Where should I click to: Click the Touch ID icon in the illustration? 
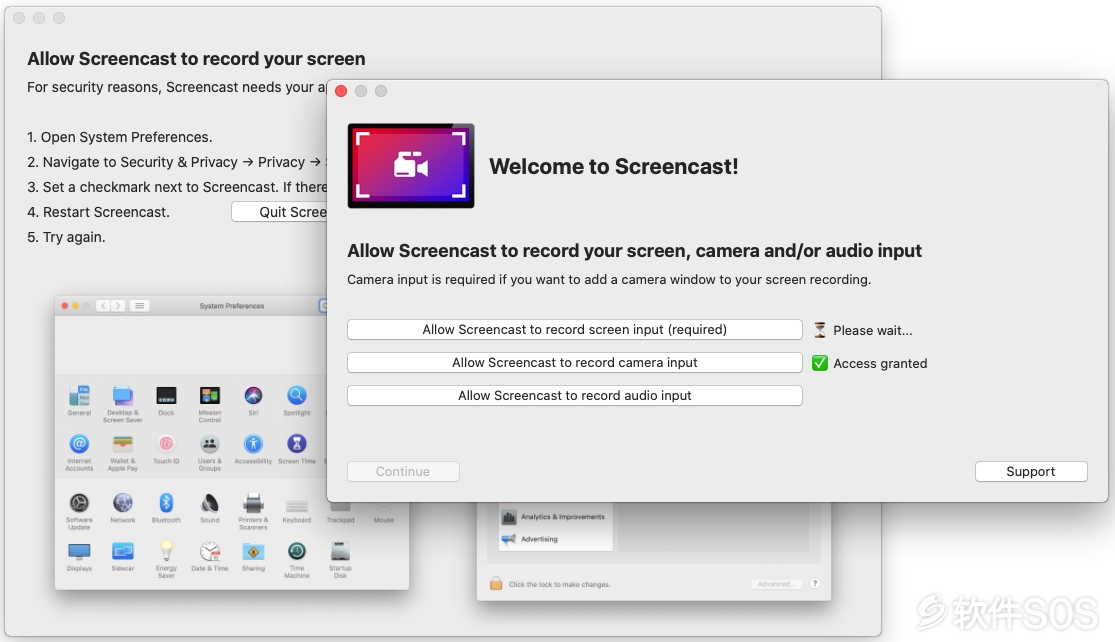tap(166, 444)
